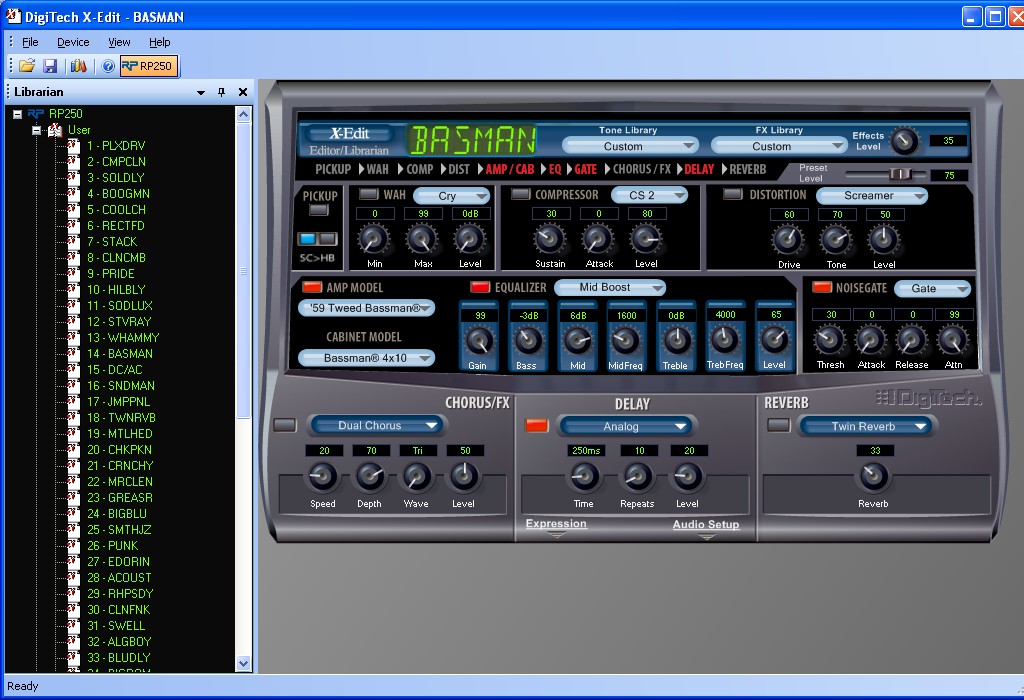Click the Compressor Attack knob
Viewport: 1024px width, 700px height.
tap(598, 240)
